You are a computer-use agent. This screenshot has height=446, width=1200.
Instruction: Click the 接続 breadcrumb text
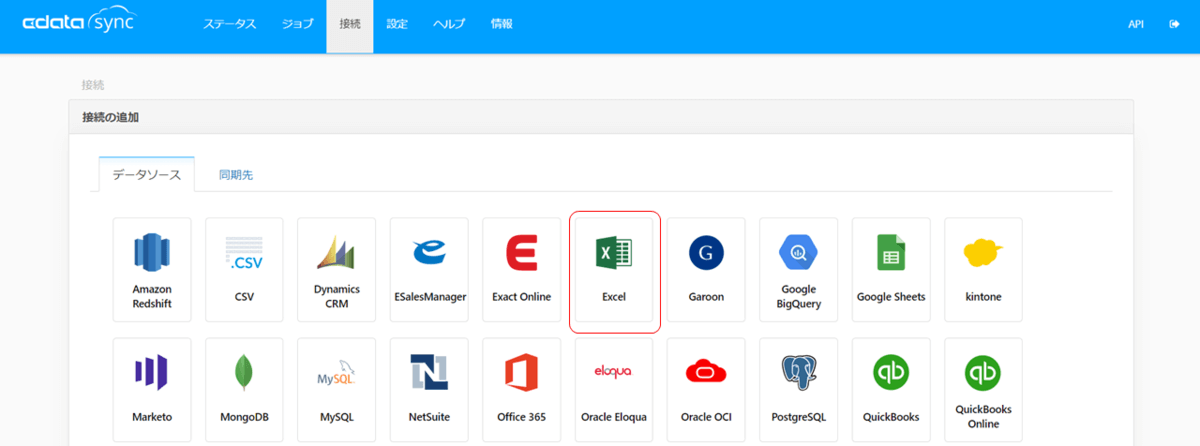coord(92,85)
